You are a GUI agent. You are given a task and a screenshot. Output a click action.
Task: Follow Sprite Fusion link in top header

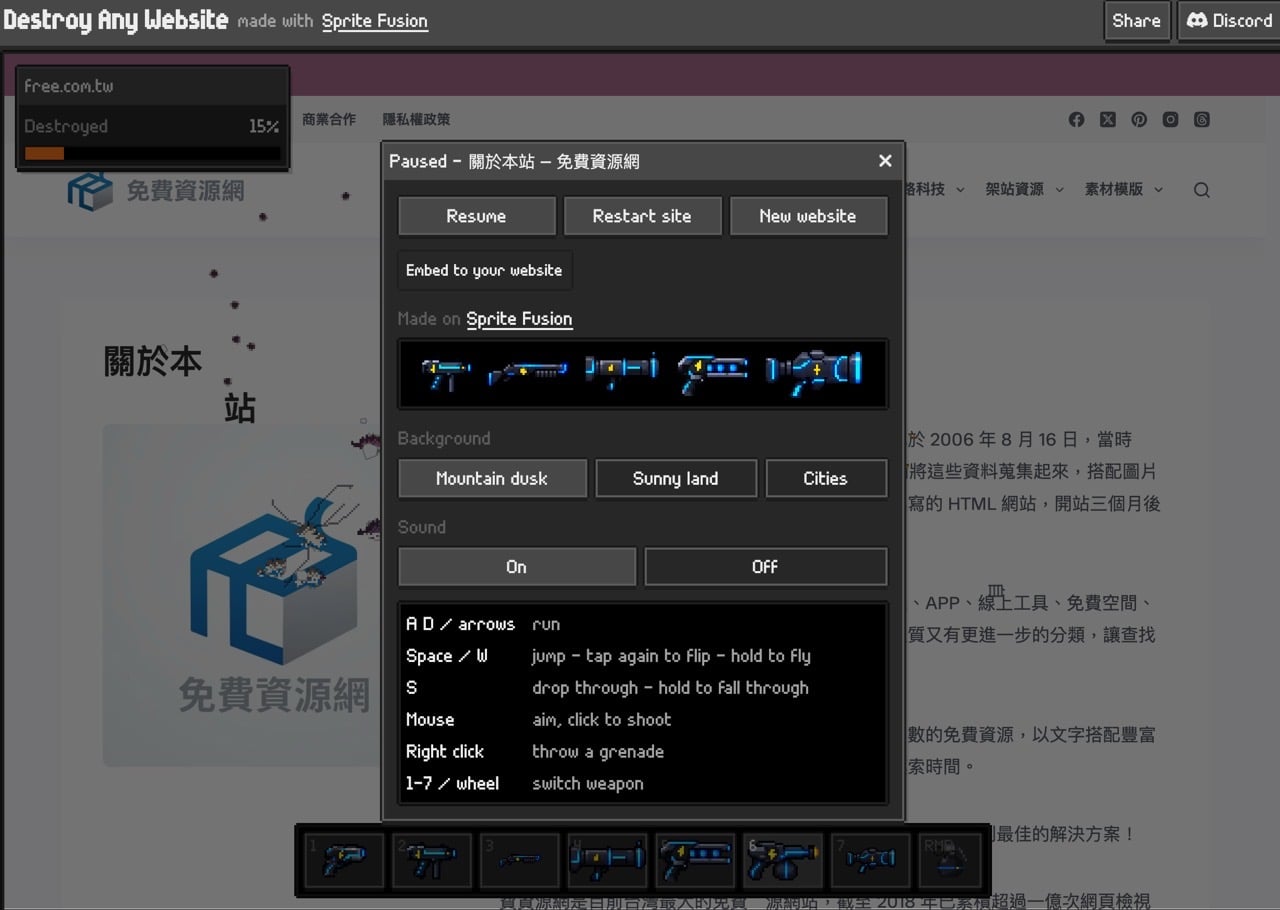(375, 21)
